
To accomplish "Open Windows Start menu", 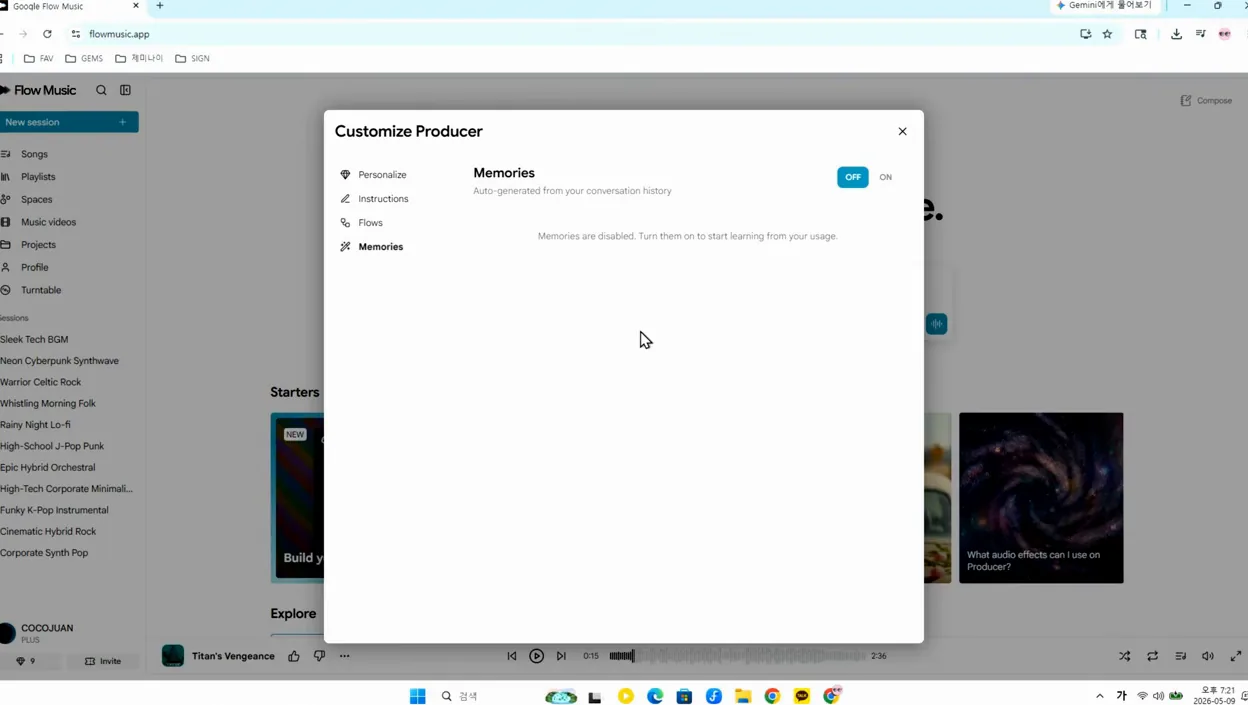I will click(x=418, y=696).
